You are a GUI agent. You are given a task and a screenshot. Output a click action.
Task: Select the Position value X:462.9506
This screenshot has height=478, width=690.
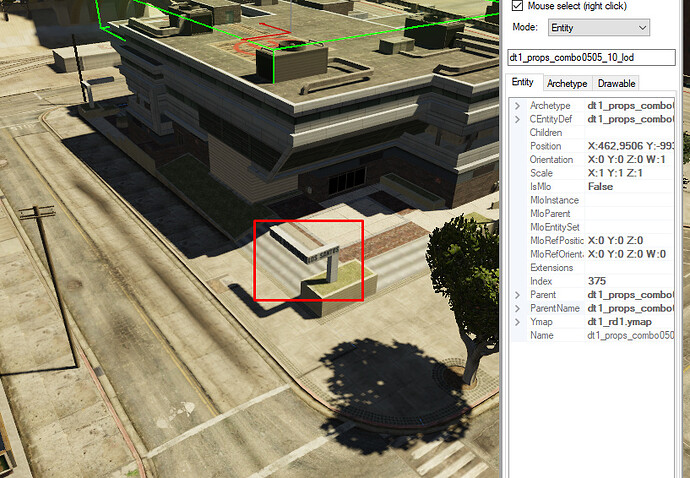click(x=630, y=146)
